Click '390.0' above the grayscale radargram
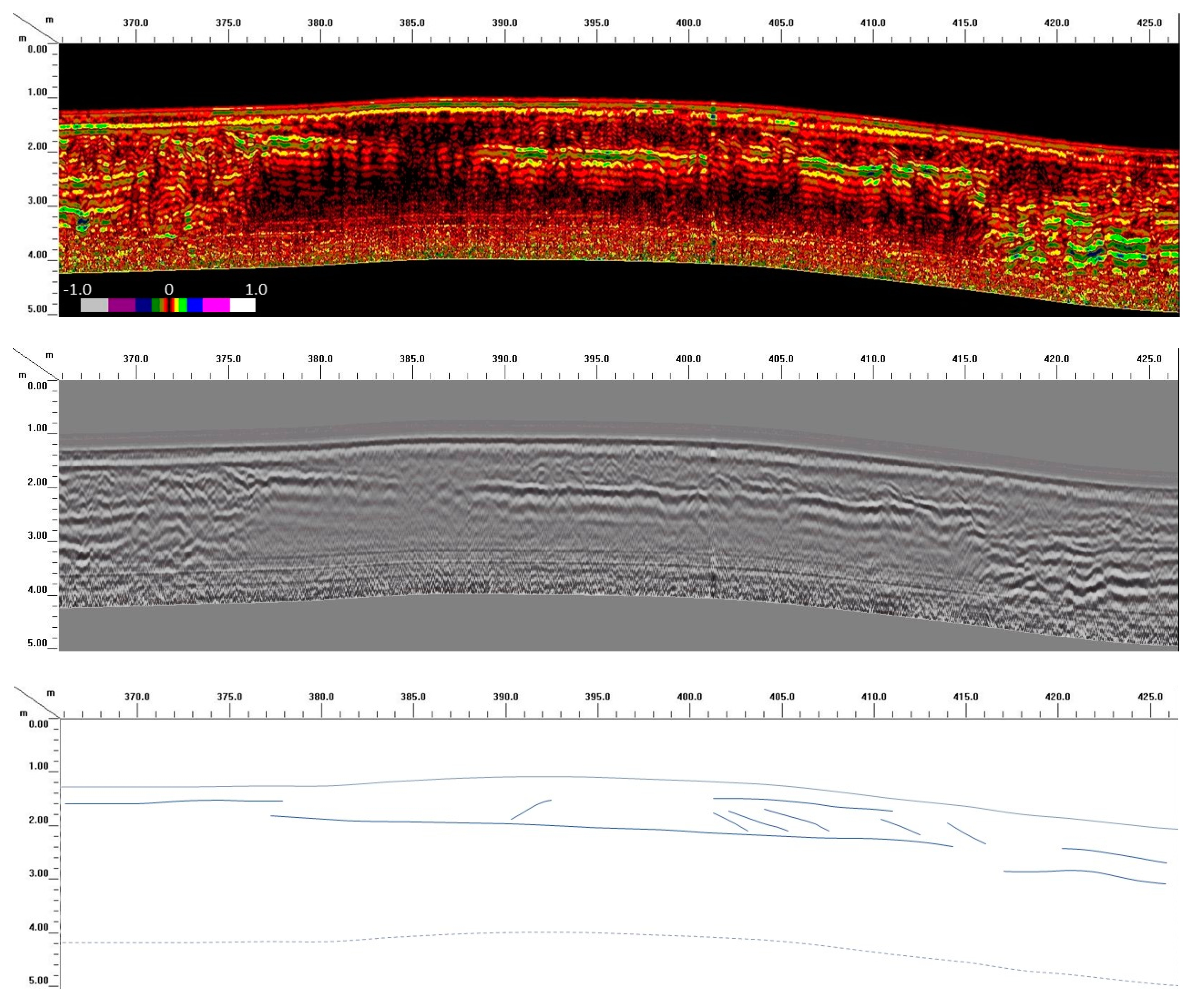1197x1008 pixels. 505,359
